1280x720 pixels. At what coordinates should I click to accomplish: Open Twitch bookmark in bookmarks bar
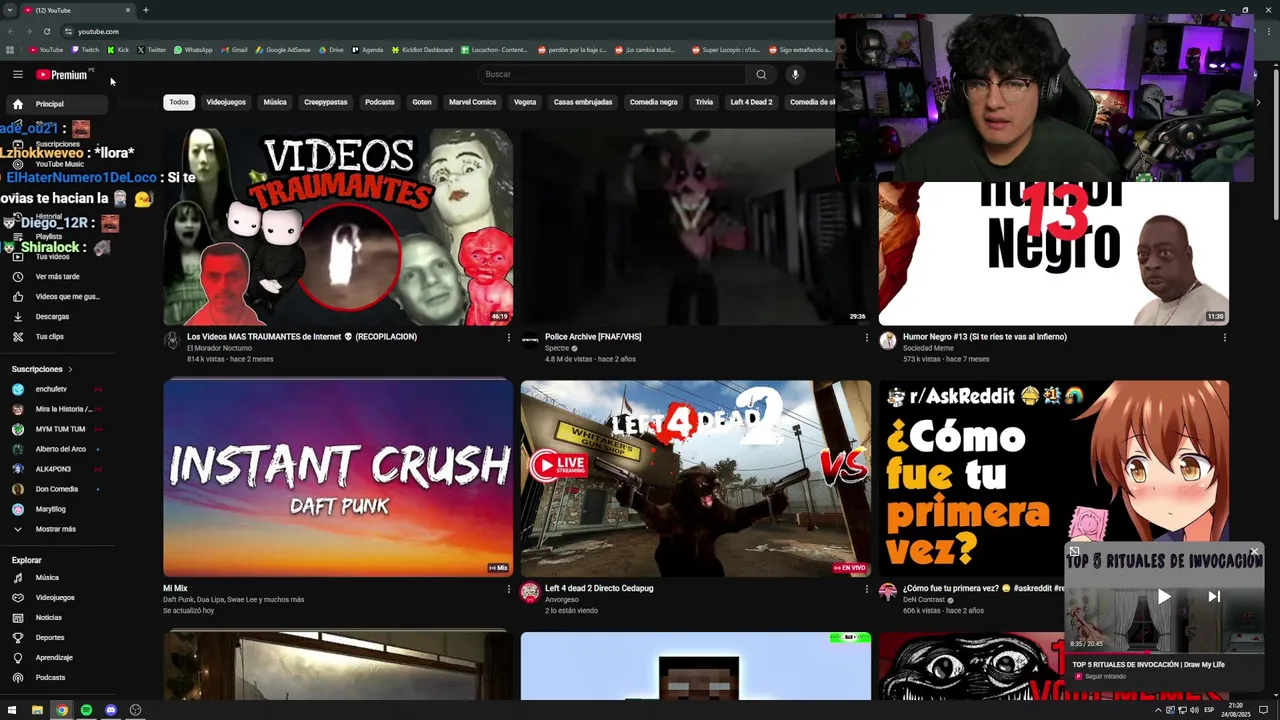85,50
